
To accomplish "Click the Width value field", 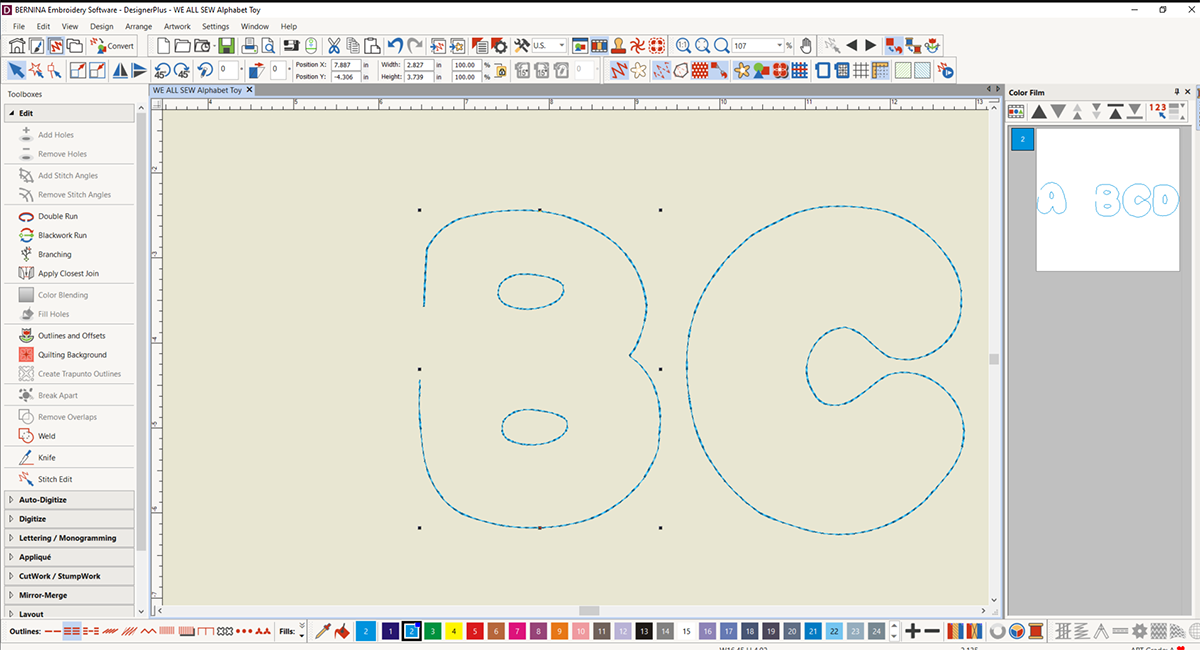I will 418,64.
